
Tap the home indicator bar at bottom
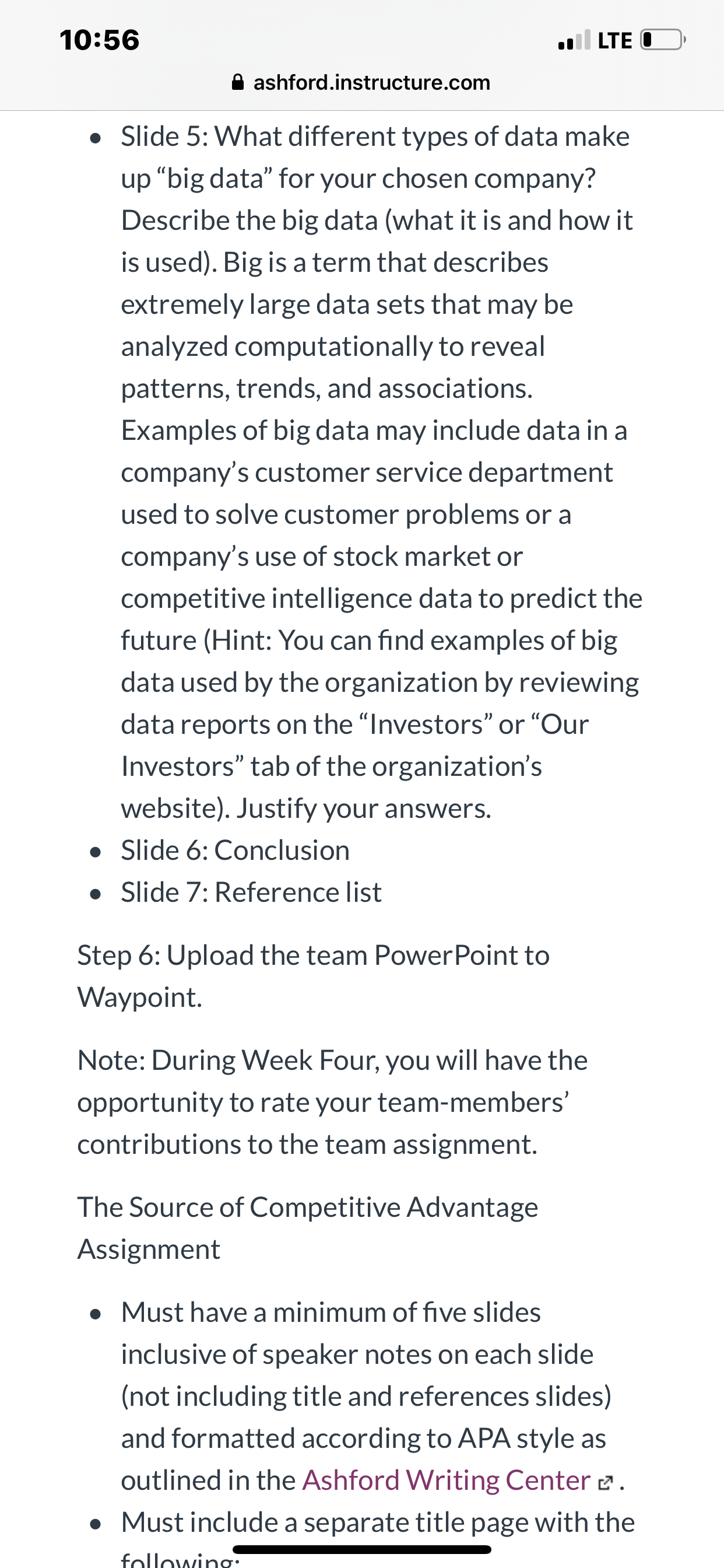coord(361,1549)
